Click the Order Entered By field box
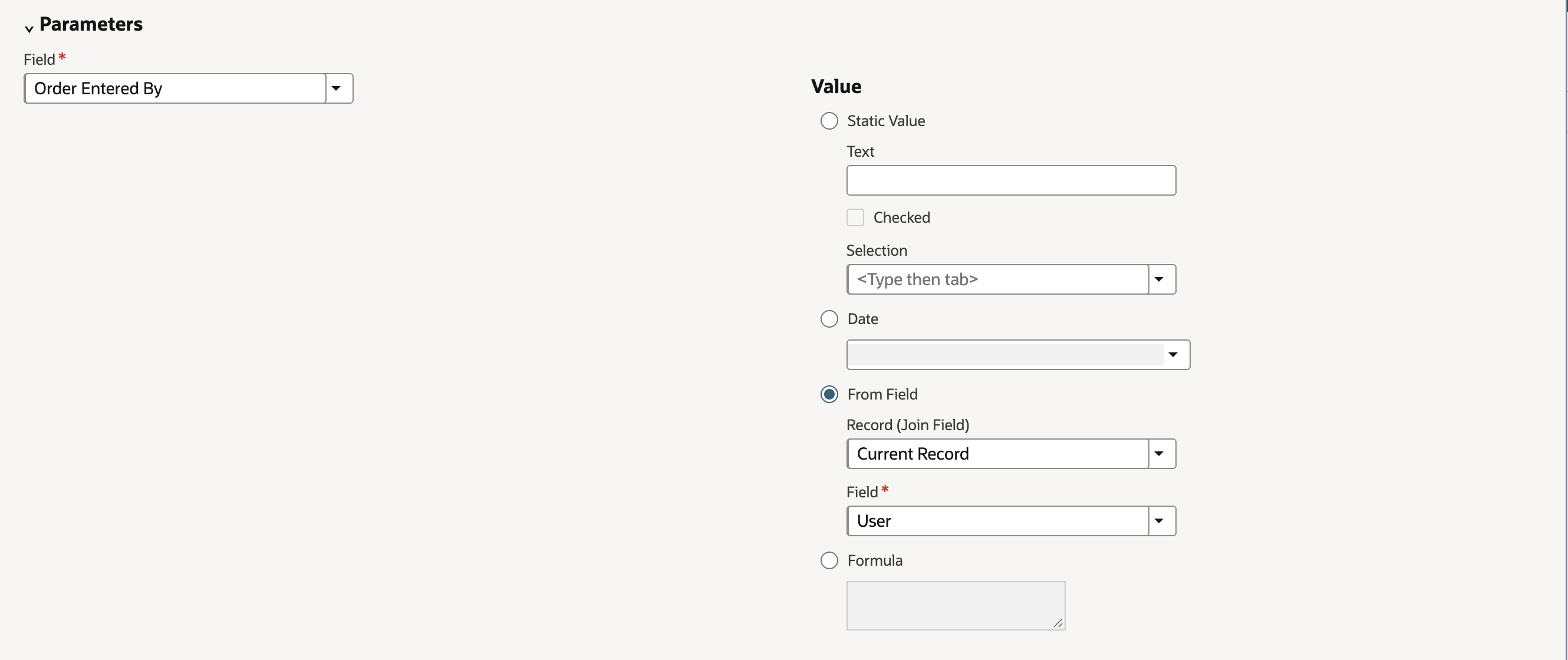 pos(175,88)
